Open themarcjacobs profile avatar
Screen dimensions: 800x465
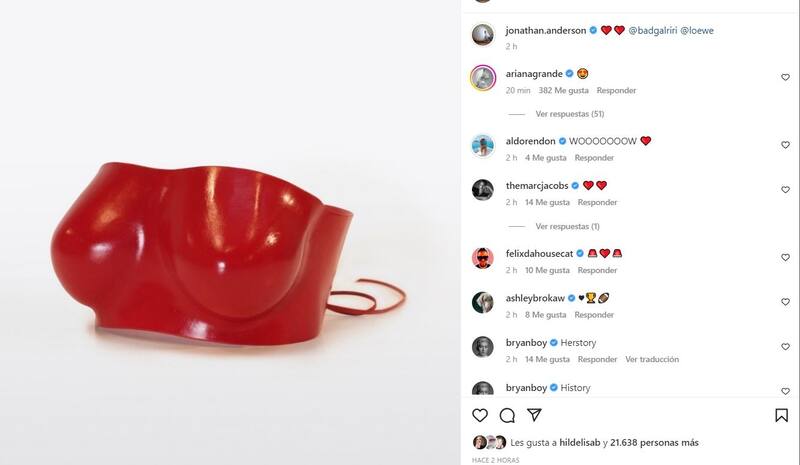coord(483,190)
